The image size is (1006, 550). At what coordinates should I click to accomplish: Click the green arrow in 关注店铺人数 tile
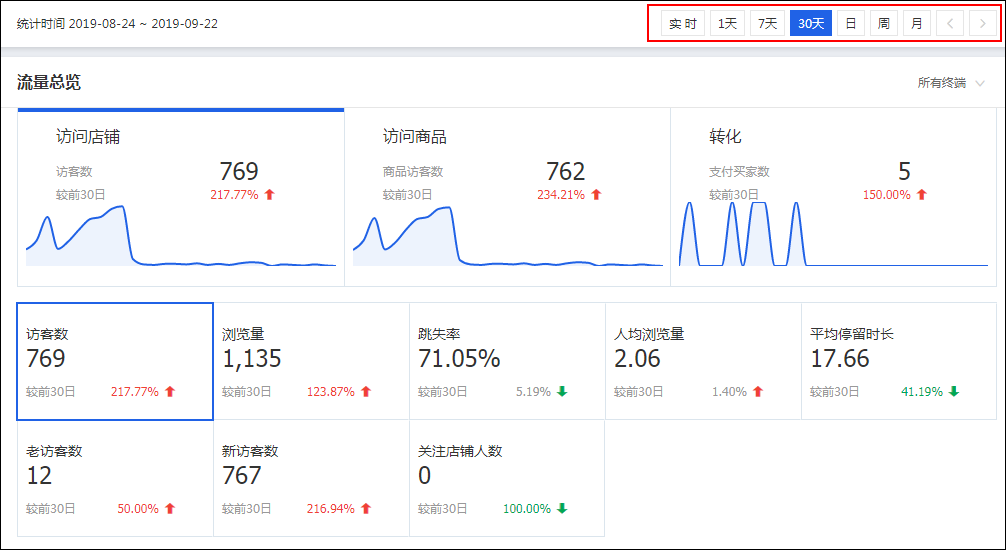[562, 509]
